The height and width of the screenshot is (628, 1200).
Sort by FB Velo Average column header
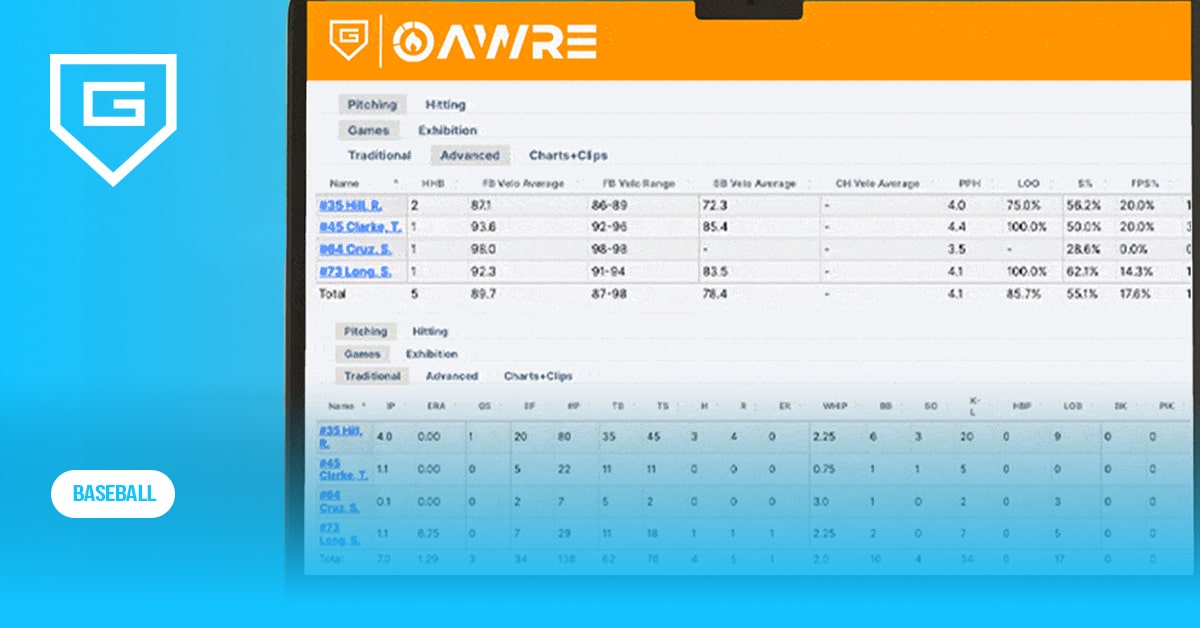tap(523, 184)
